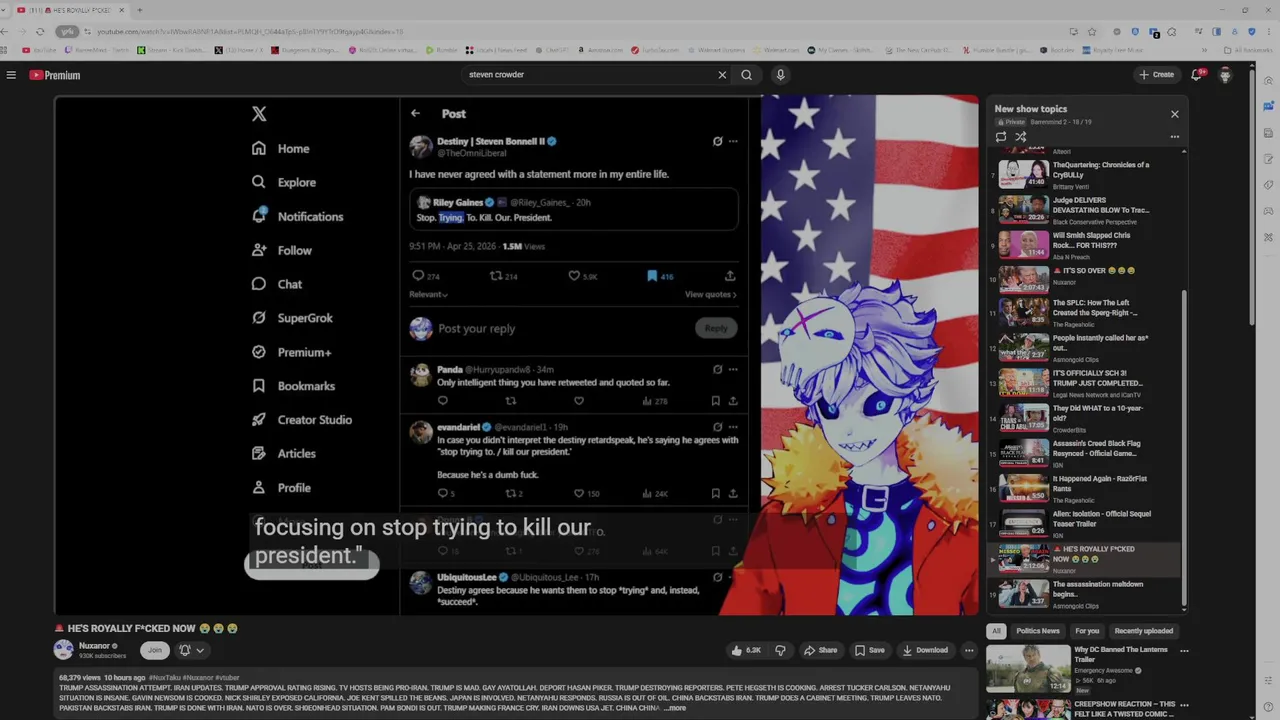Screen dimensions: 1280x720
Task: Play IT'S OFFICIALLY SCH 3 Trump video
Action: (x=1085, y=383)
